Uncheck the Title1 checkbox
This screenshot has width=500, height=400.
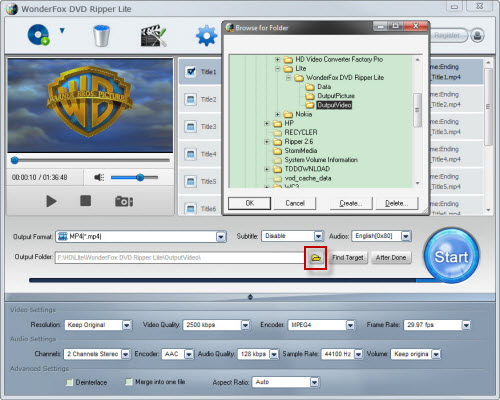click(x=191, y=72)
